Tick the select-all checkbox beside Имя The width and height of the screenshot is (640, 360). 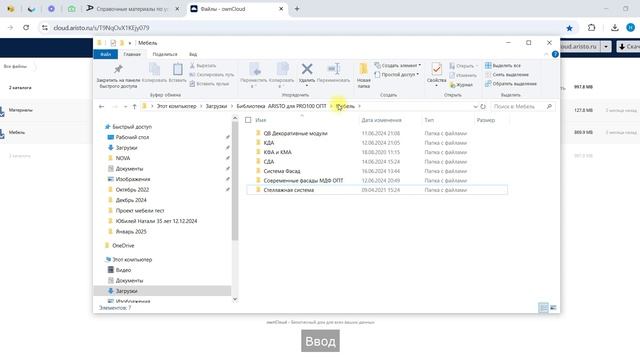pyautogui.click(x=248, y=120)
